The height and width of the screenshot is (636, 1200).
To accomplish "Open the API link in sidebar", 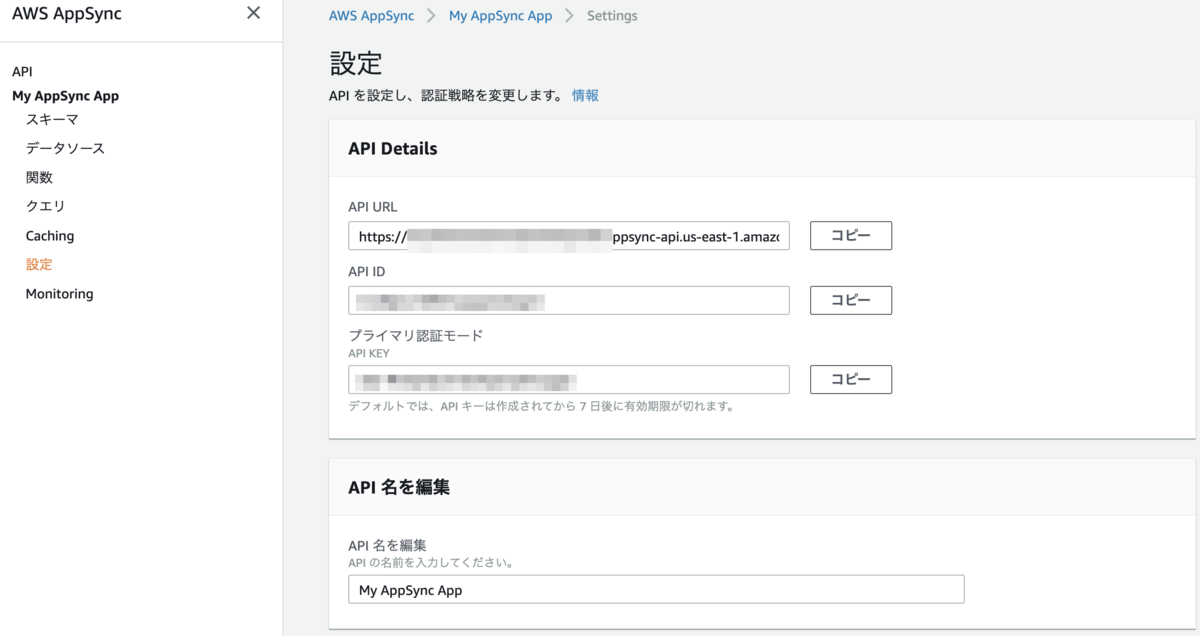I will 22,72.
